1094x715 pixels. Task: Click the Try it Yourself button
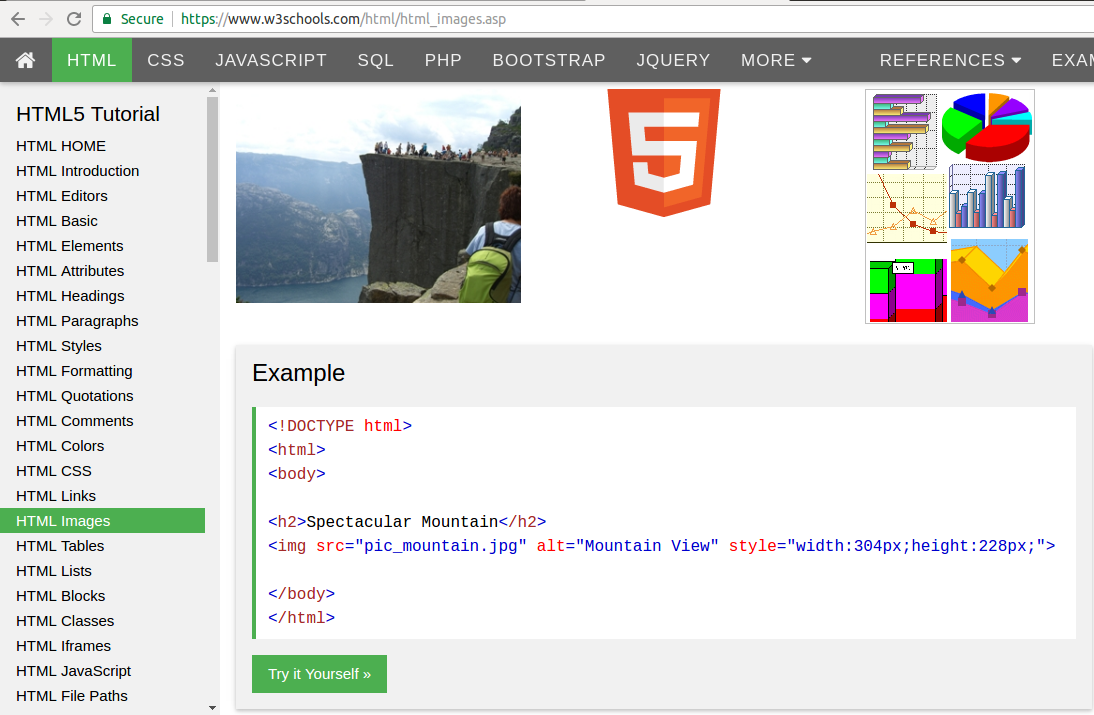pos(320,674)
